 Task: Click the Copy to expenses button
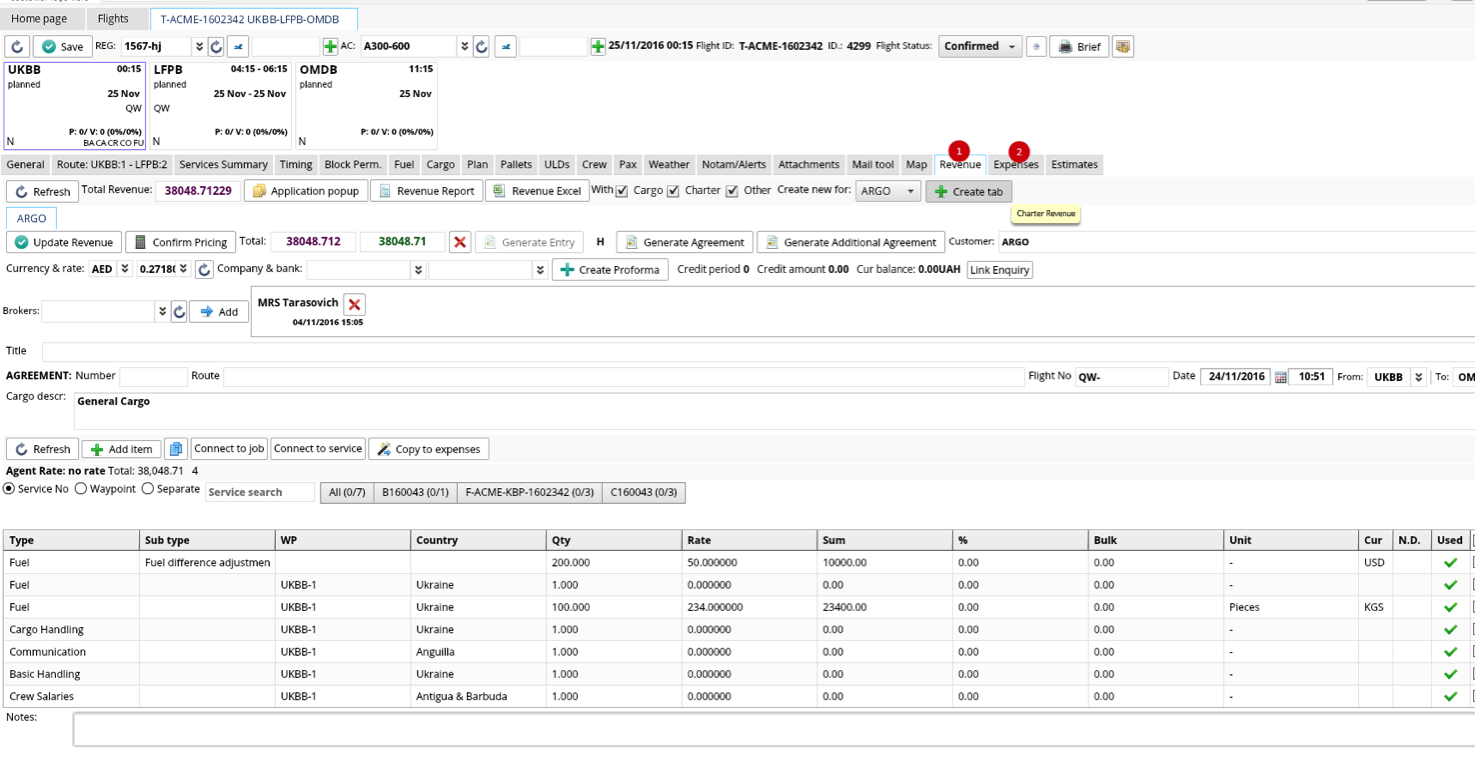coord(428,449)
